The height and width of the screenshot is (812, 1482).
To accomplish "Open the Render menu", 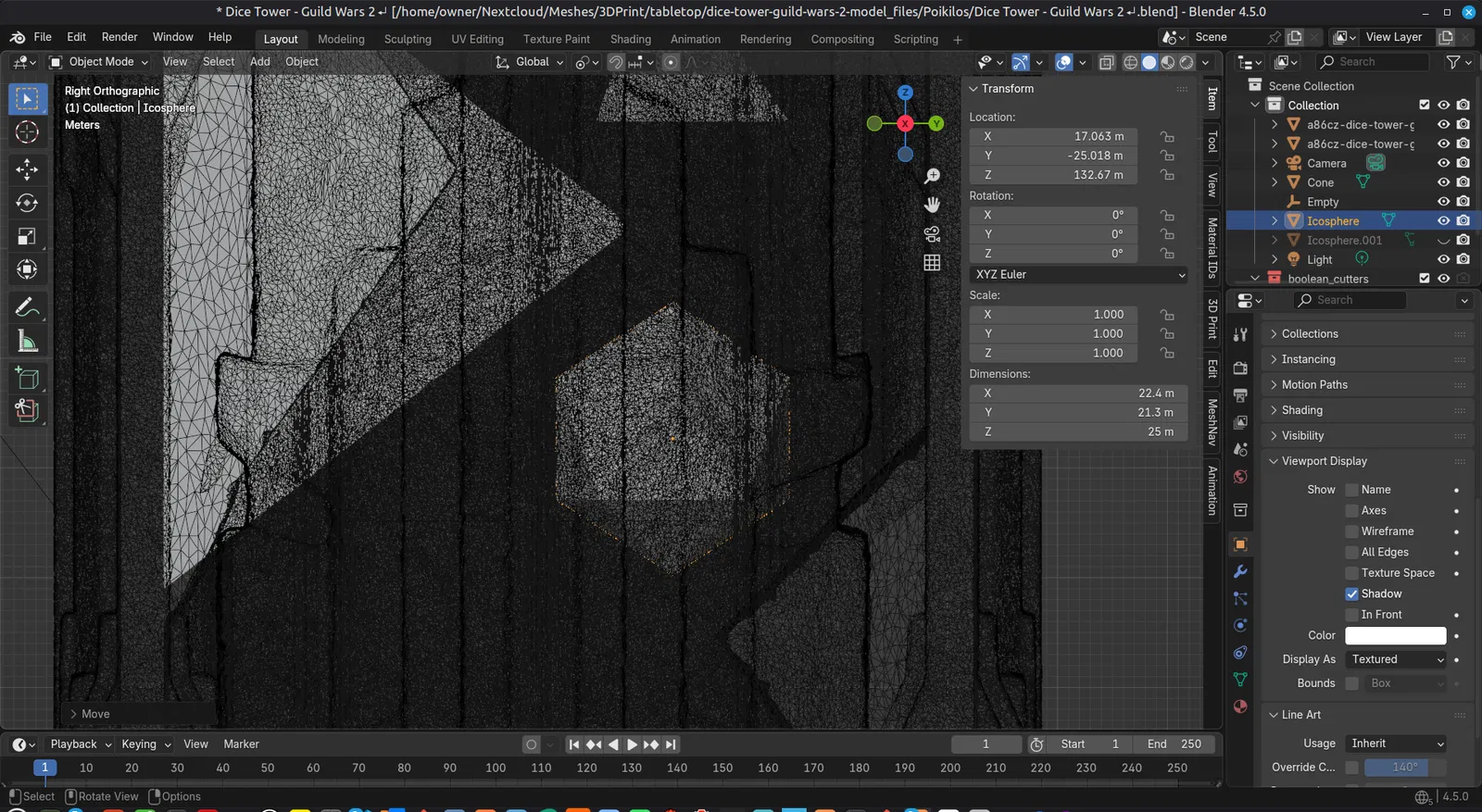I will (119, 37).
